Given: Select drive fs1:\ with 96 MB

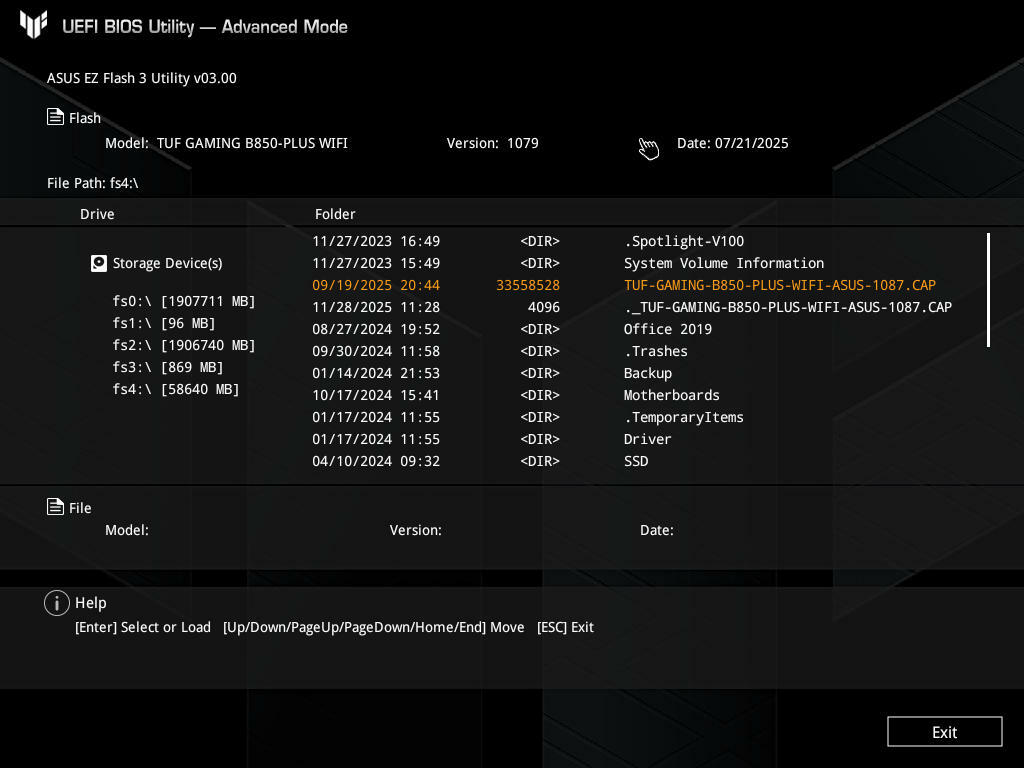Looking at the screenshot, I should click(x=164, y=323).
